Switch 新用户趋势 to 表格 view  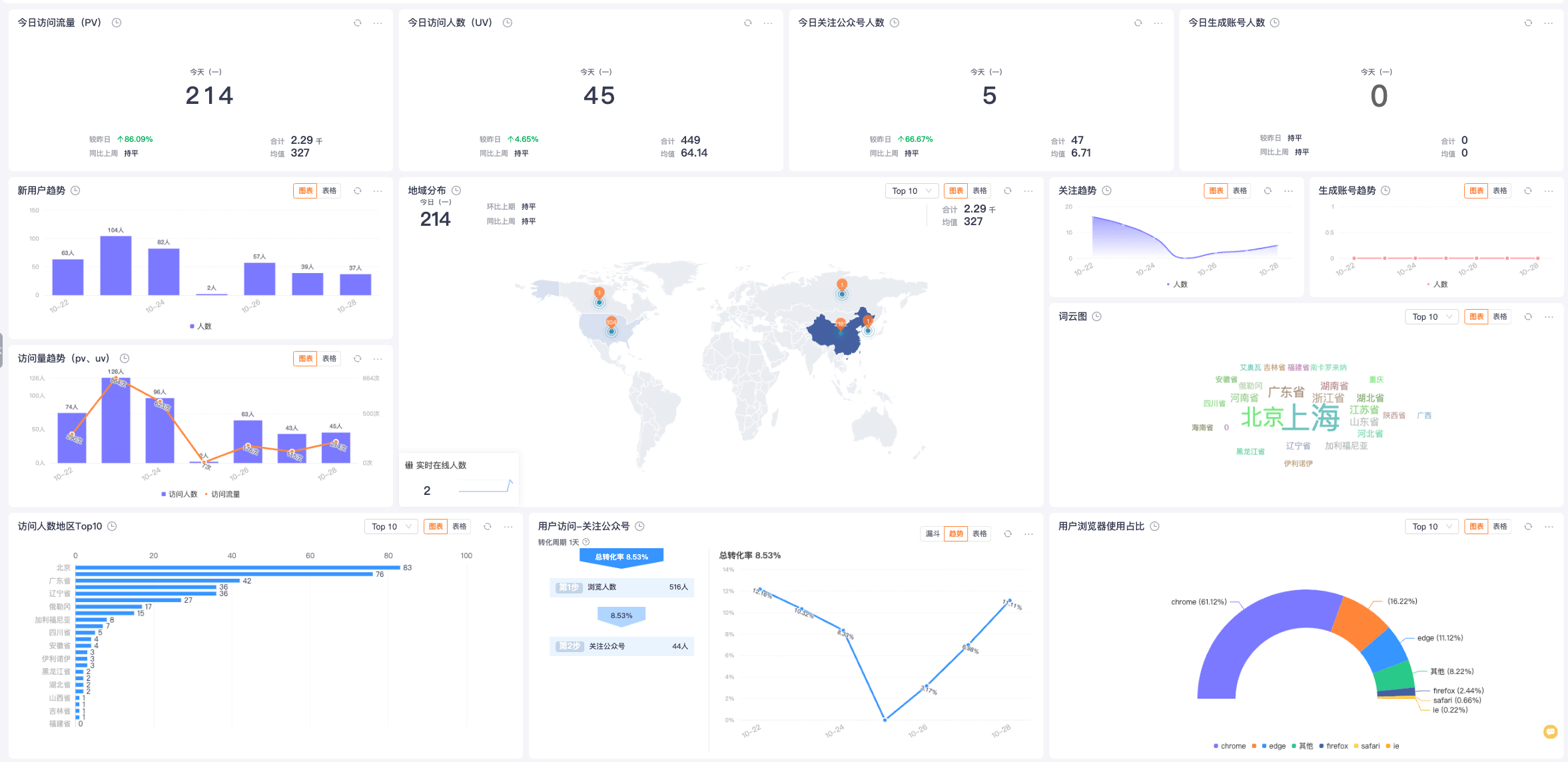[x=329, y=191]
